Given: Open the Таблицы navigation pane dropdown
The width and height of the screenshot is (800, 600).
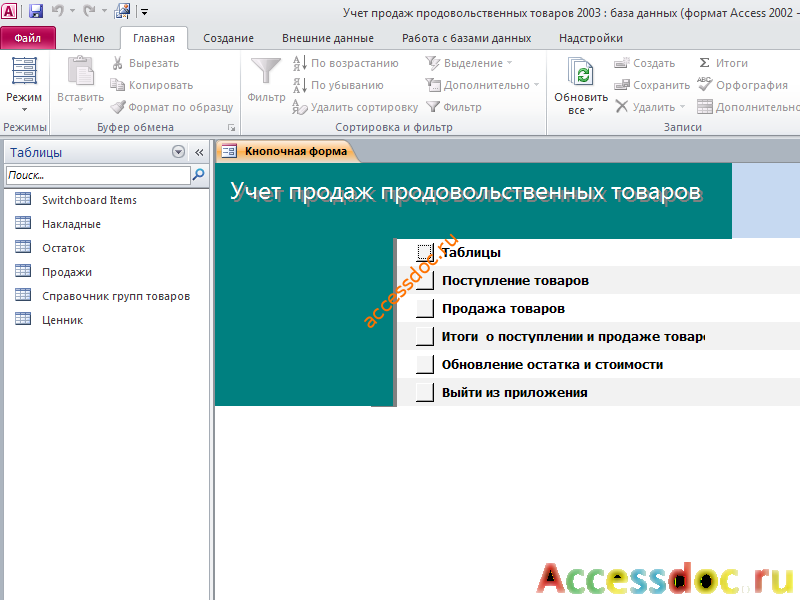Looking at the screenshot, I should [178, 152].
